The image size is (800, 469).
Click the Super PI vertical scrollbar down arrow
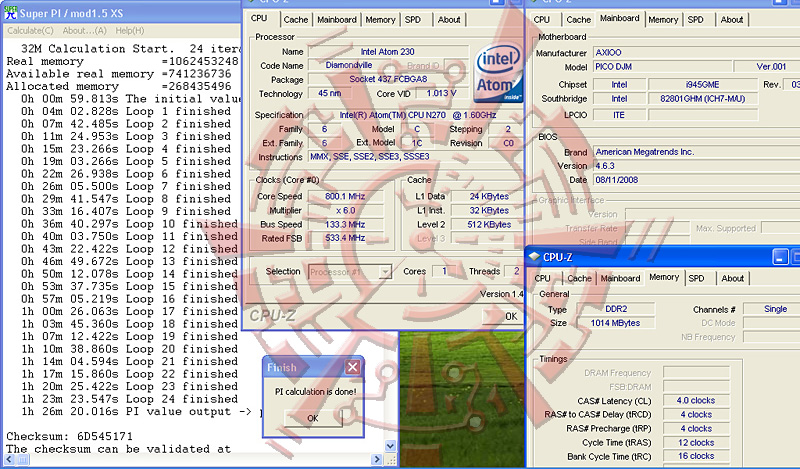pyautogui.click(x=390, y=446)
